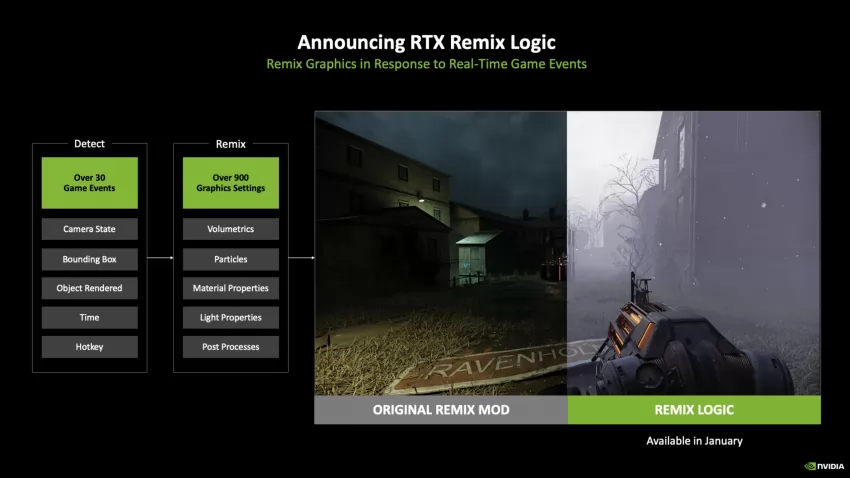Image resolution: width=850 pixels, height=478 pixels.
Task: Click the arrow pointing to the game image
Action: coord(301,259)
